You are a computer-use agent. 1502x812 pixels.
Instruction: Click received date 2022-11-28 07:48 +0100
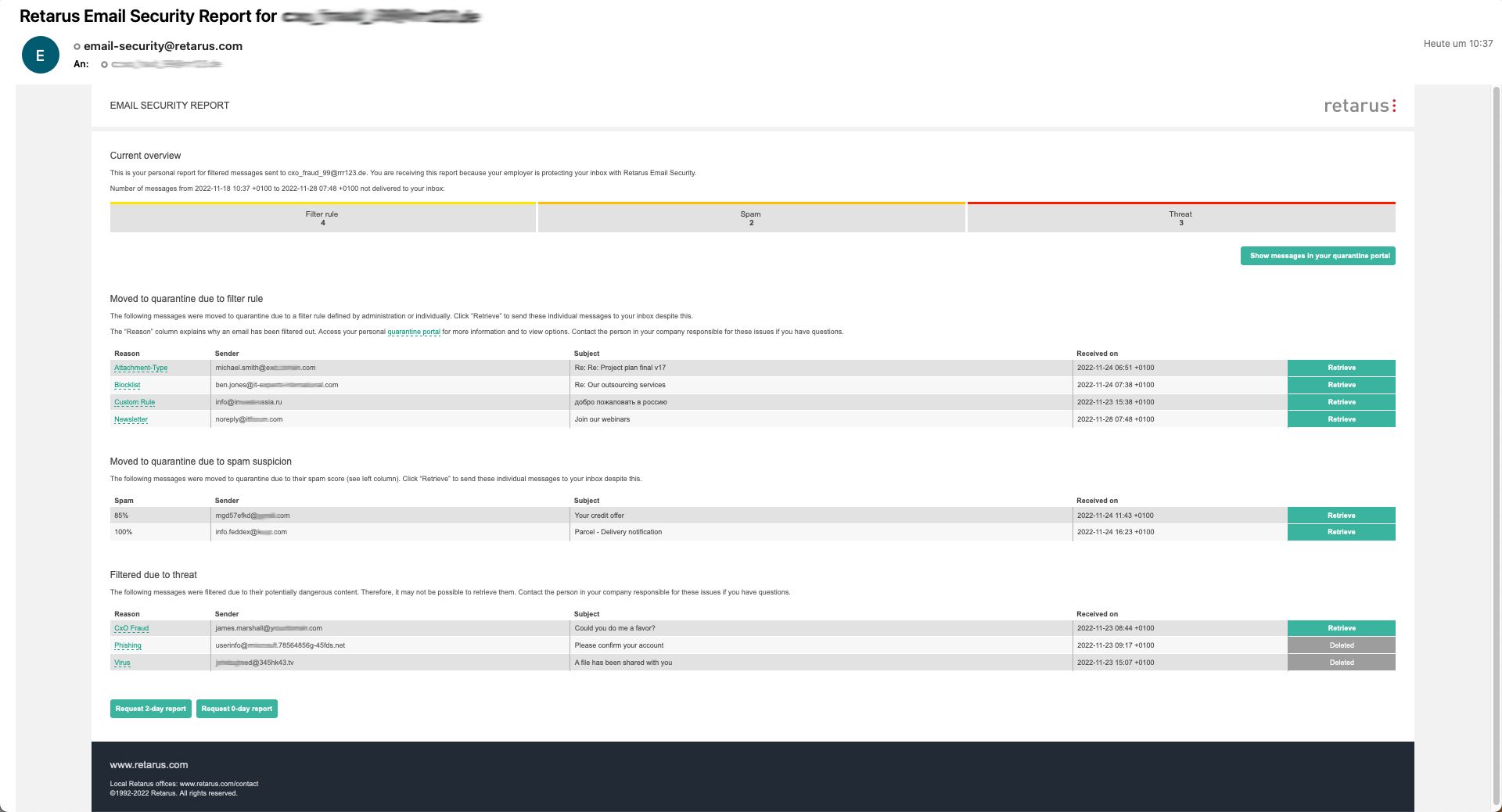pos(1116,419)
